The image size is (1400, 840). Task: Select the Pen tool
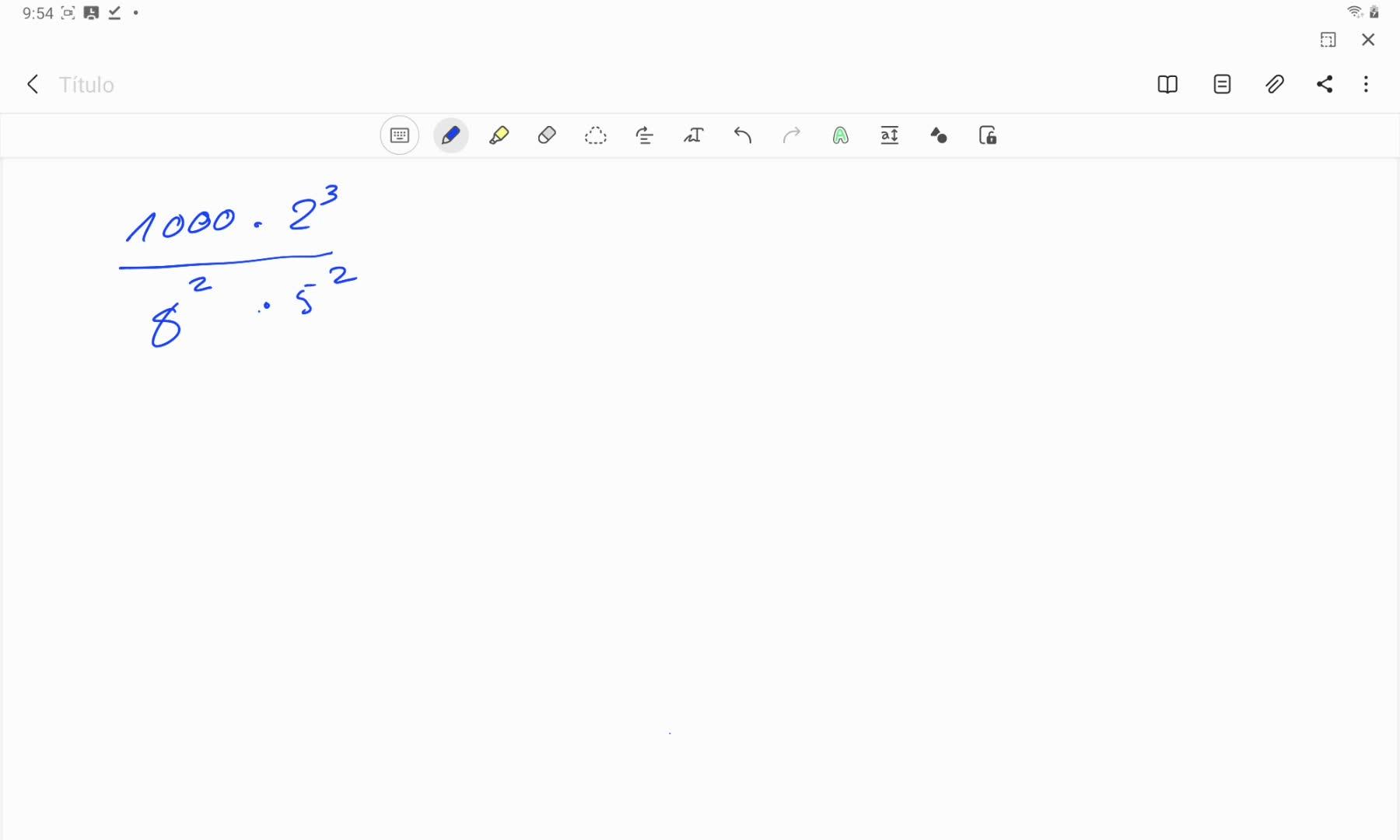click(450, 135)
